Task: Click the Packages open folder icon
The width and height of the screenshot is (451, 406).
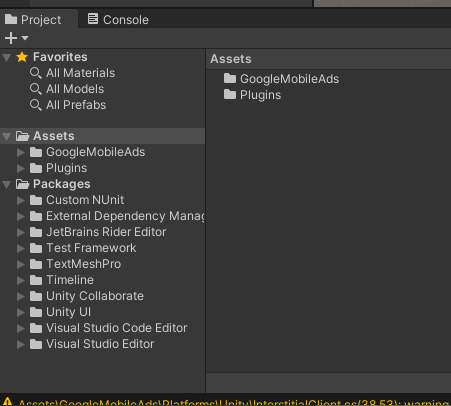Action: click(x=23, y=184)
